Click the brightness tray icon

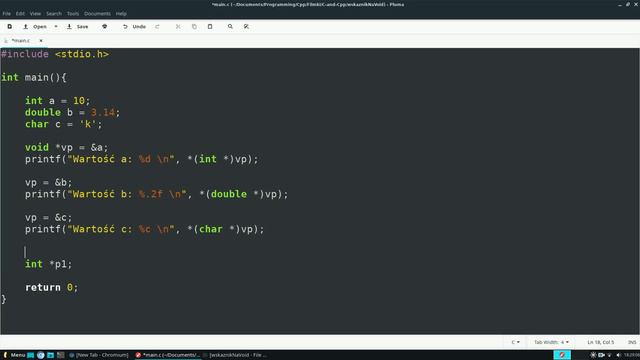click(x=593, y=355)
